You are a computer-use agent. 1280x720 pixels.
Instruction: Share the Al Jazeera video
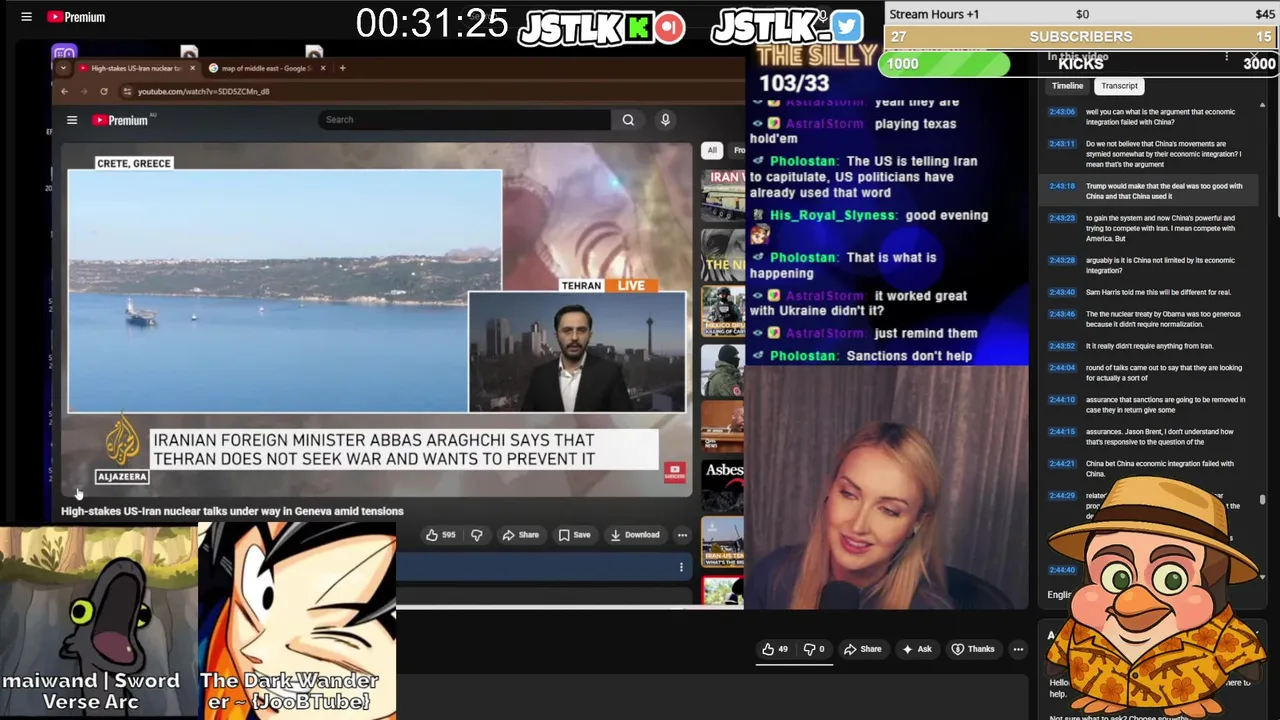point(521,535)
